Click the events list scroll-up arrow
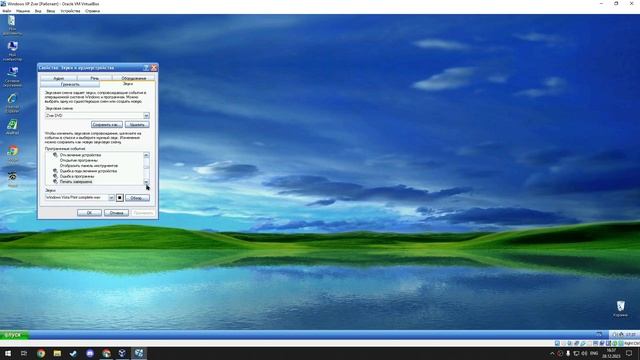Screen dimensions: 640x360 [146, 155]
